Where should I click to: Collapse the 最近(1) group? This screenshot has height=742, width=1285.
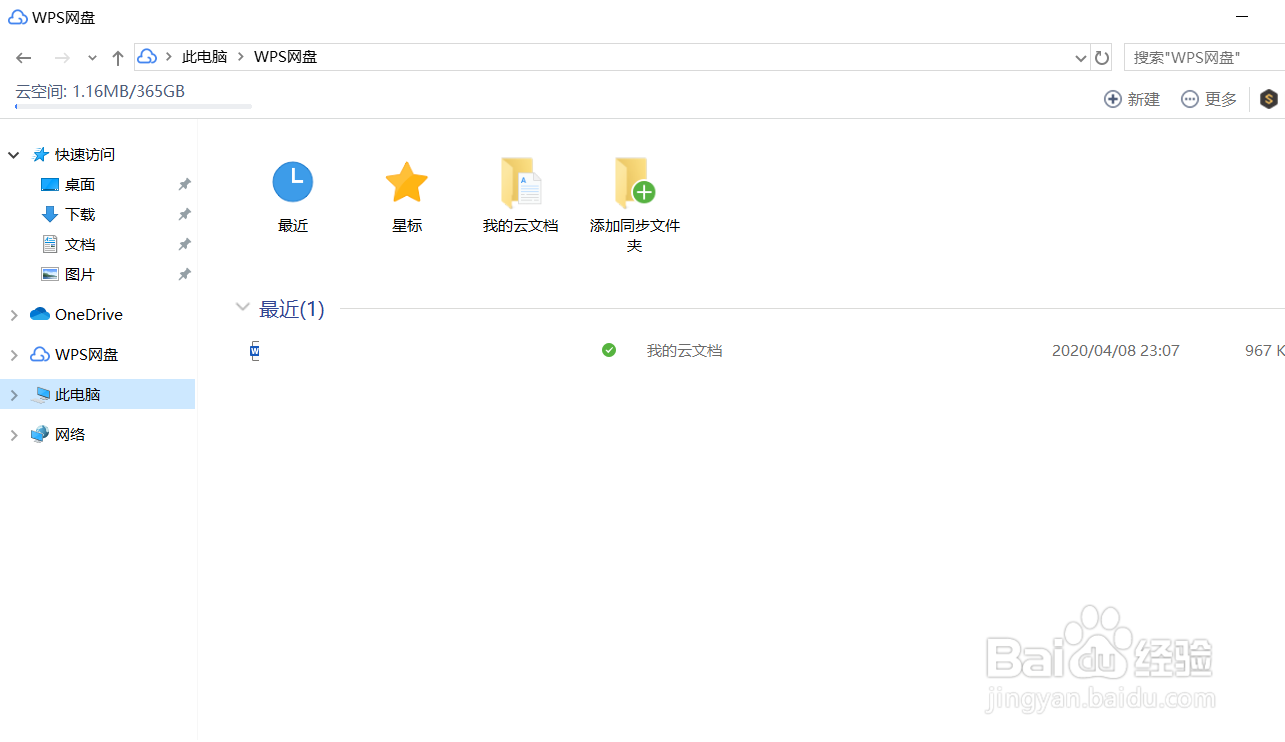[x=242, y=307]
